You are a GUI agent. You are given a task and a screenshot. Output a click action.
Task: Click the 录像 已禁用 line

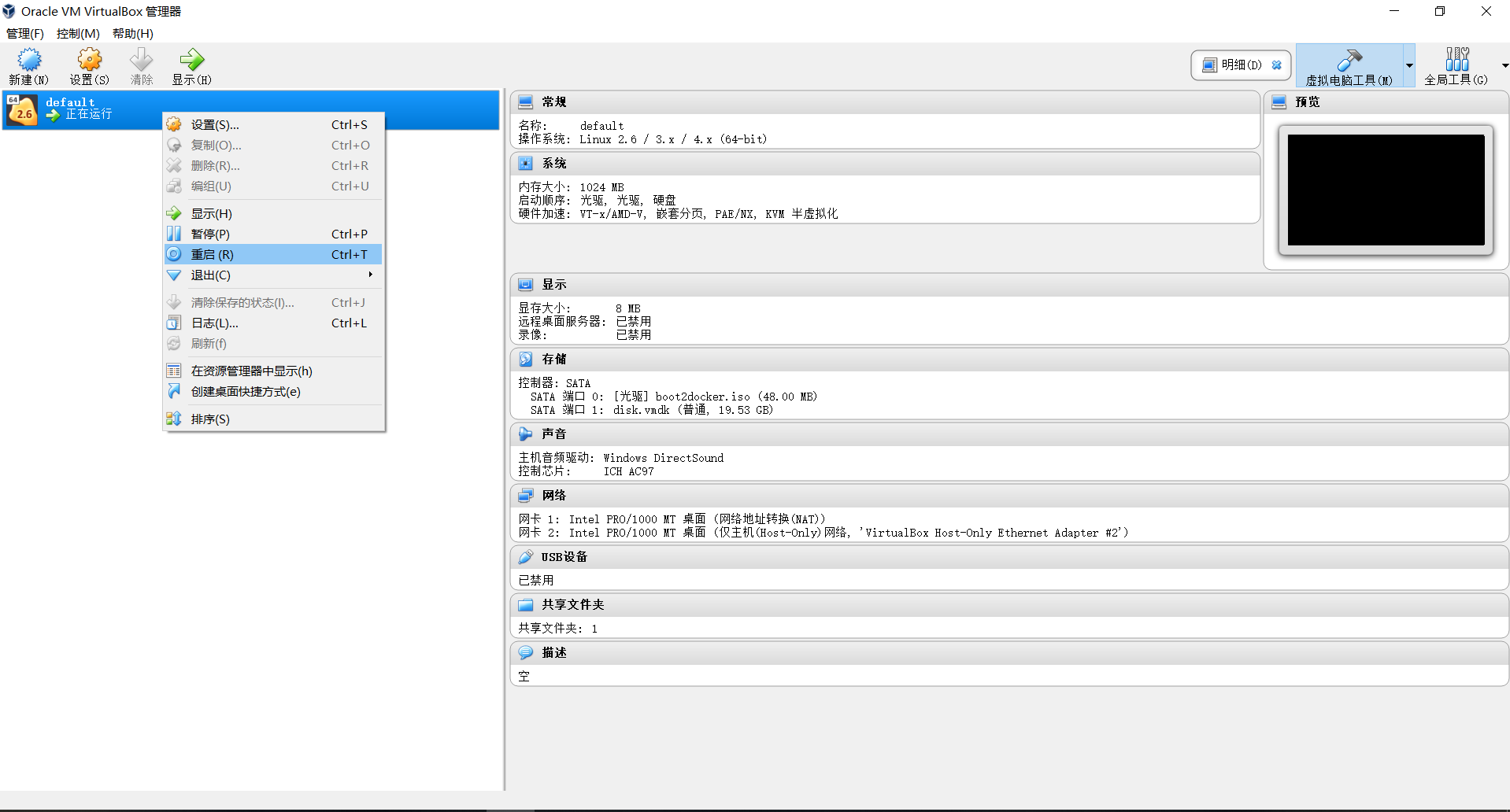pyautogui.click(x=584, y=335)
